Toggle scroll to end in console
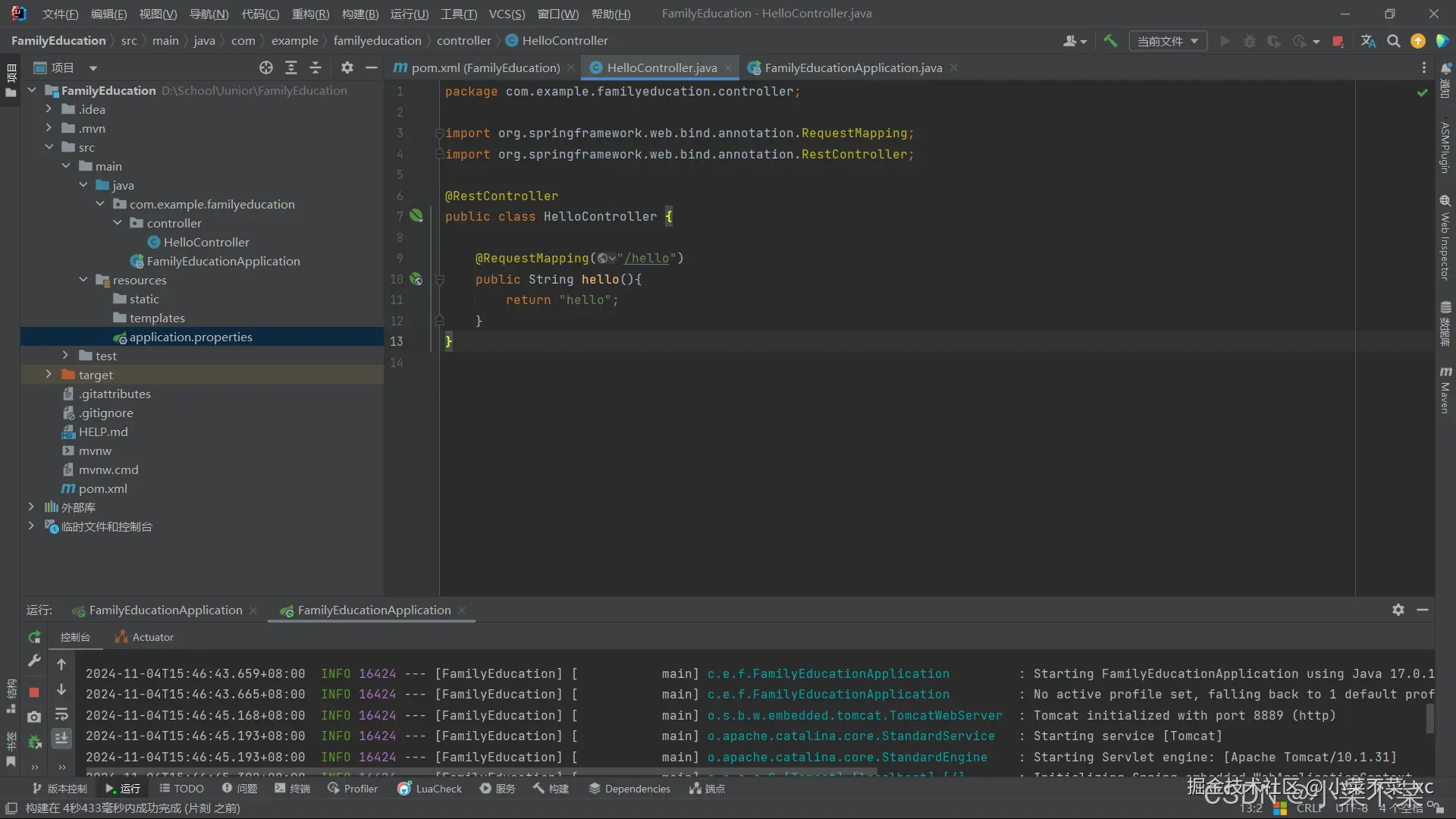This screenshot has height=819, width=1456. pos(61,738)
